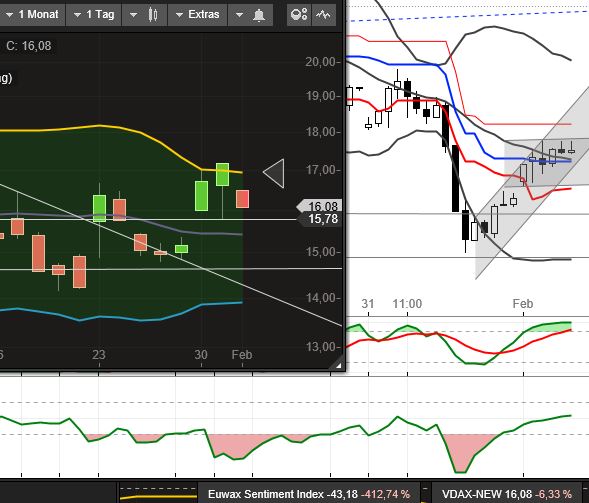Open the "1 Tag" interval dropdown
The image size is (589, 503).
tap(94, 15)
